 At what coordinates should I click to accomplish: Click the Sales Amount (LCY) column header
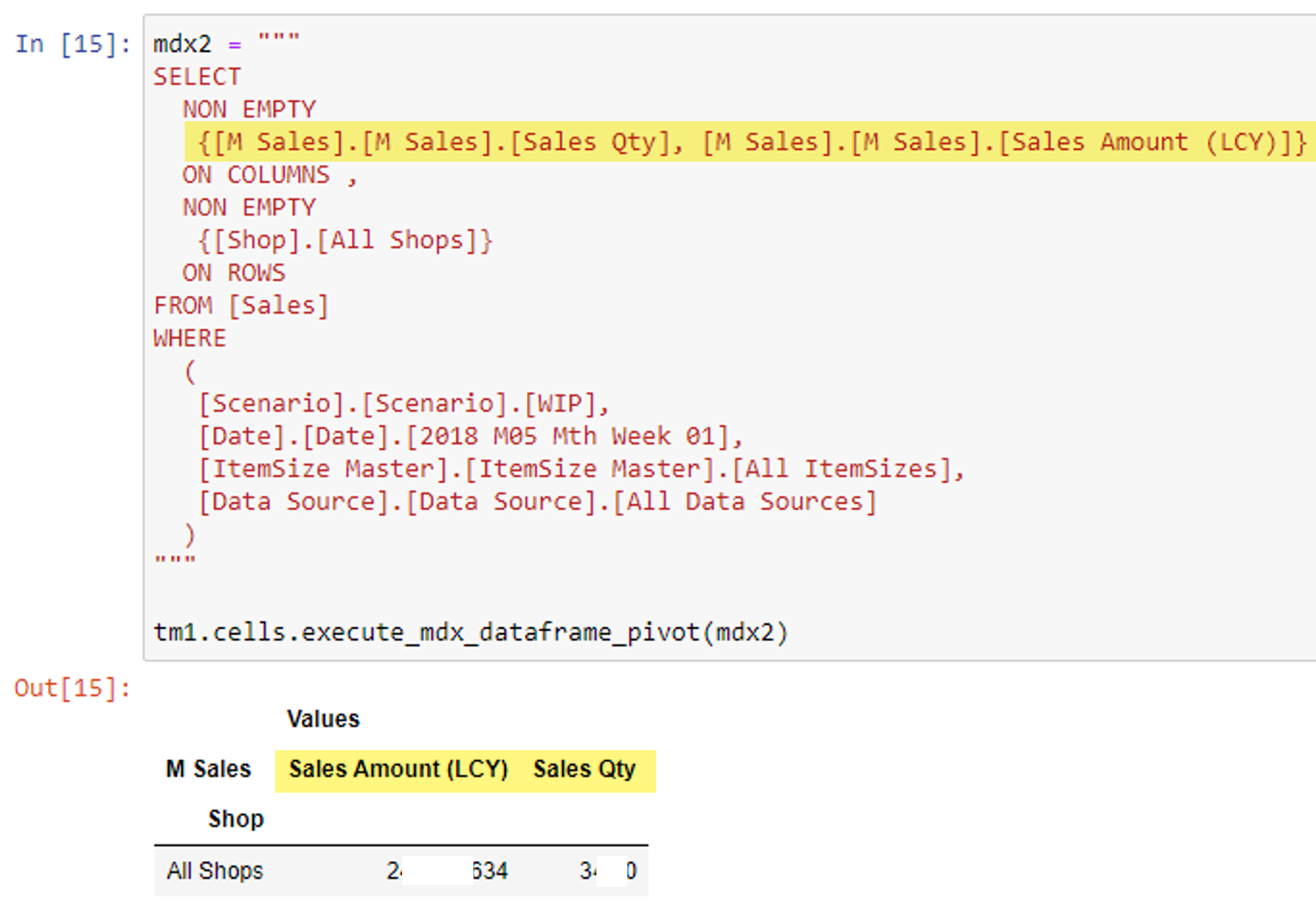398,770
